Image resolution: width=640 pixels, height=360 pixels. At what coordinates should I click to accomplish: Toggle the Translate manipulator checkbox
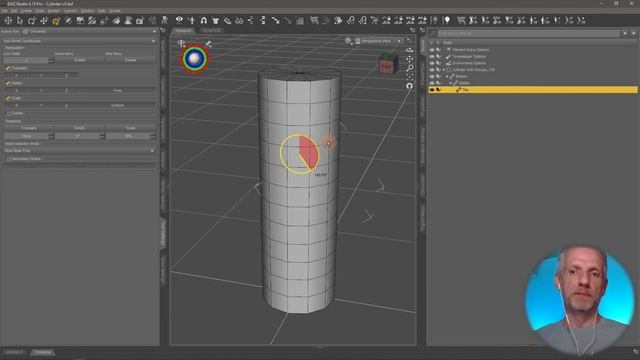(8, 68)
